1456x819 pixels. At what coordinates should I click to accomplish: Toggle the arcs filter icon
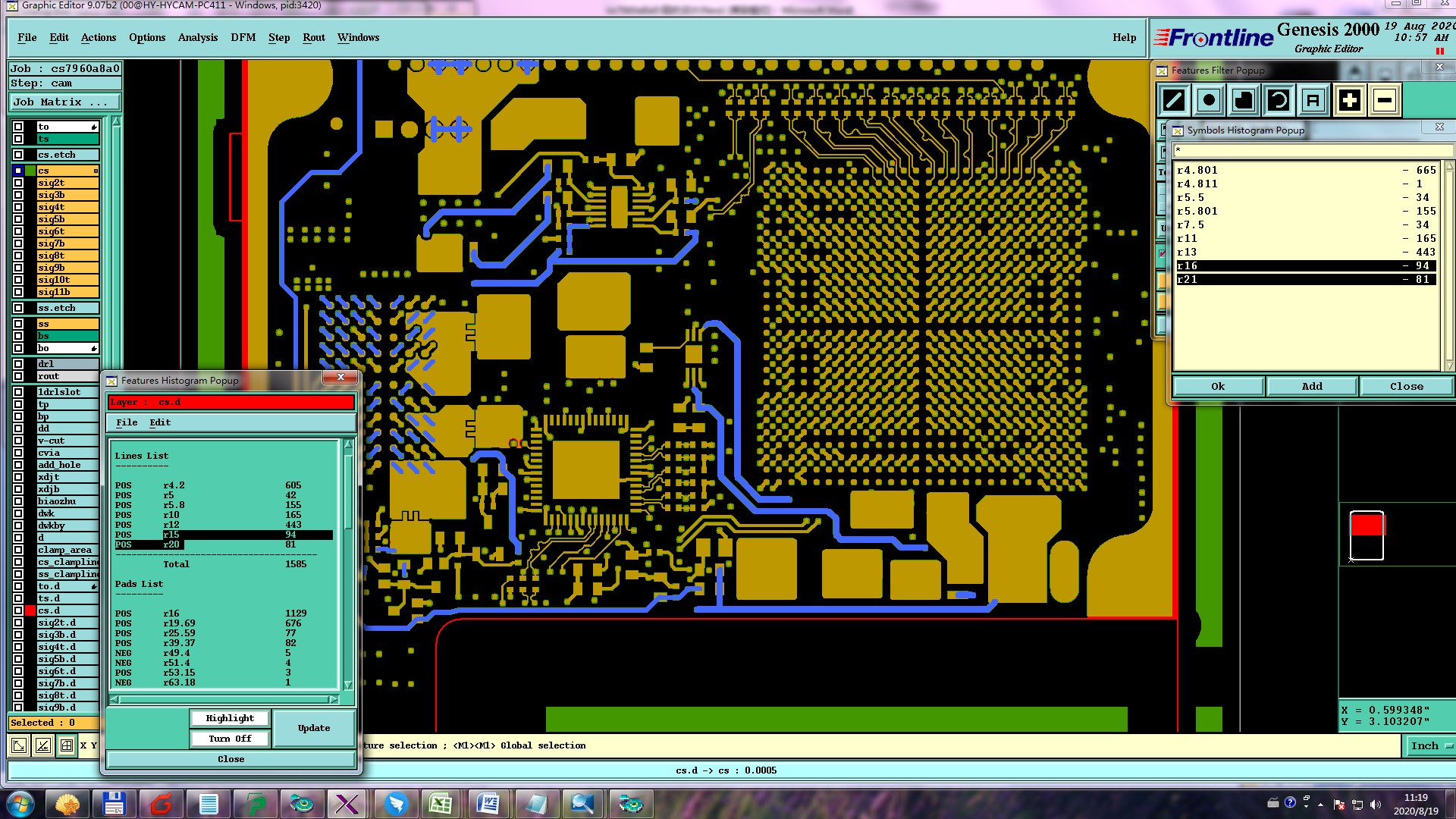click(x=1279, y=100)
